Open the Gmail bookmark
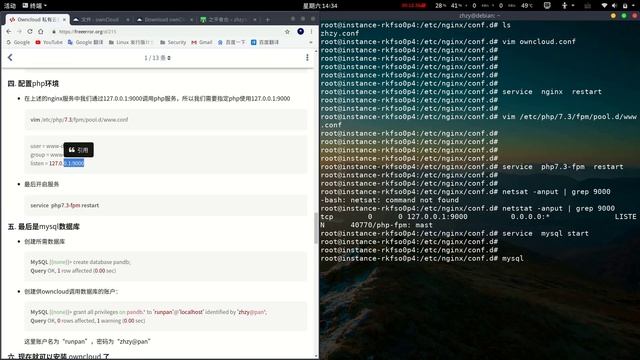 [202, 42]
